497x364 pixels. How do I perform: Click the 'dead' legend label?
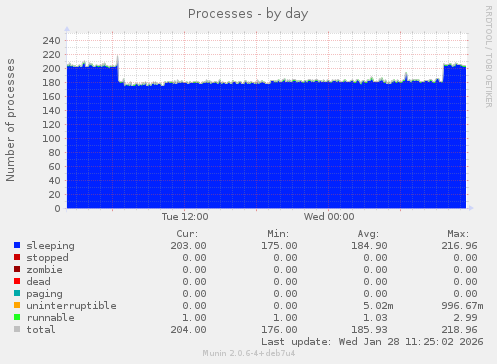pos(38,282)
